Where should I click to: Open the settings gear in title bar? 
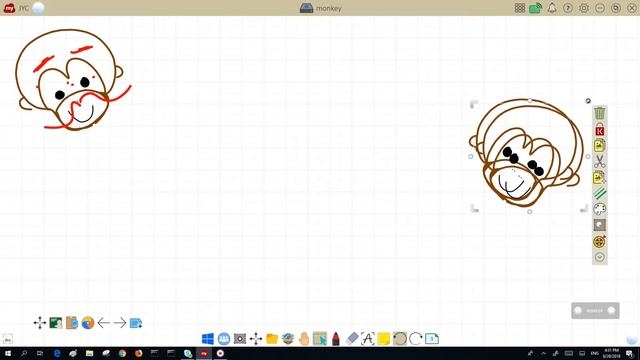click(x=584, y=8)
